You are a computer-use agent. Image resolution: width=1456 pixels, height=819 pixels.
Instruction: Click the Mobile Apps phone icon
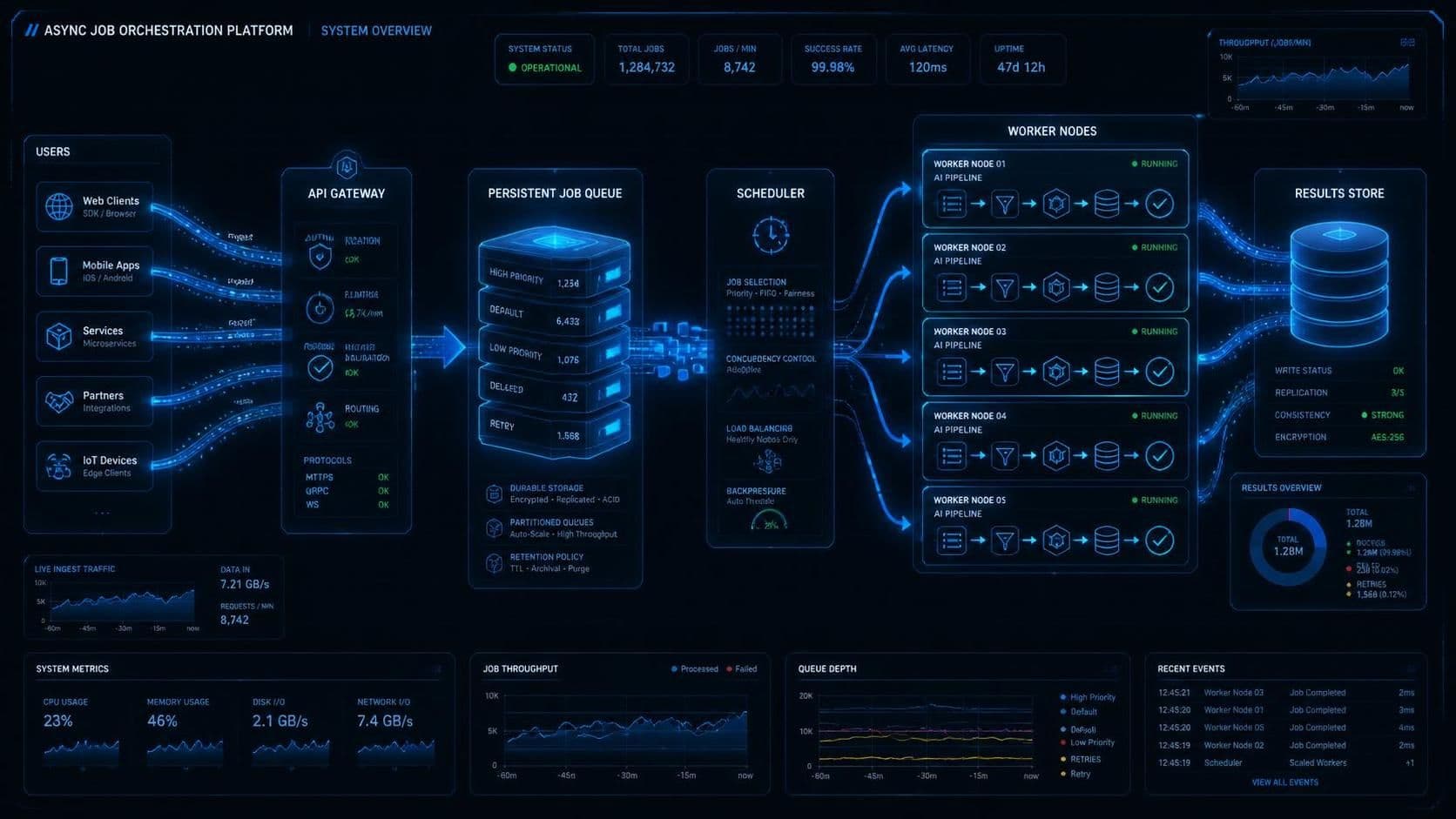click(58, 271)
